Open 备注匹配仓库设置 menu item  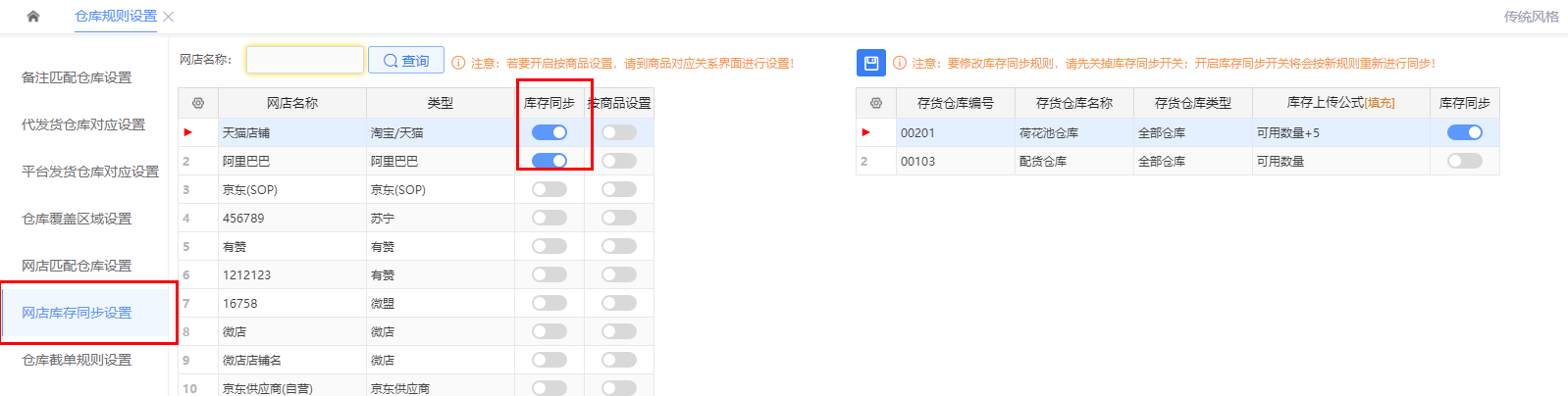click(x=77, y=77)
